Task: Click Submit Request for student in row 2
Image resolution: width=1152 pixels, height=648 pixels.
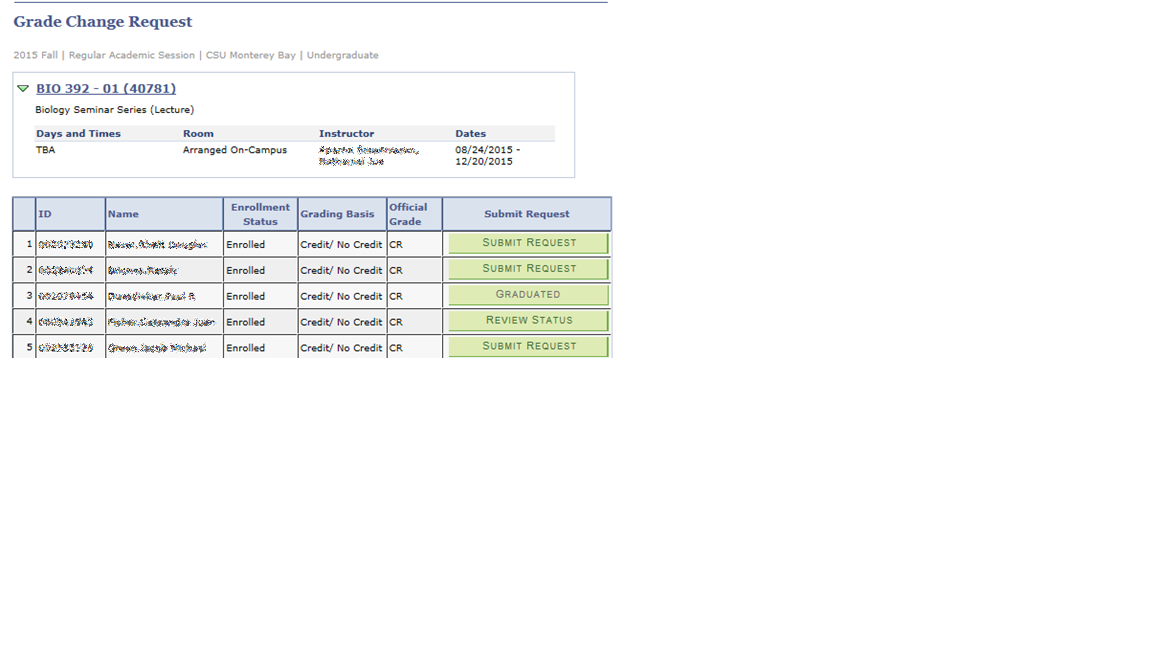Action: coord(527,269)
